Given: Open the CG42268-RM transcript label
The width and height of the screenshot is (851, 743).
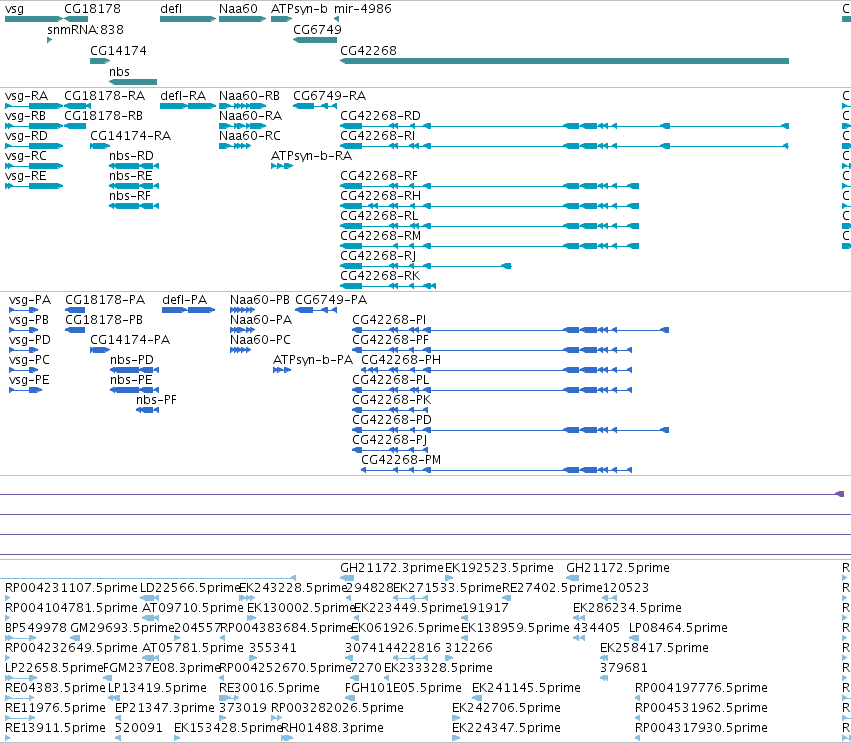Looking at the screenshot, I should pos(381,236).
